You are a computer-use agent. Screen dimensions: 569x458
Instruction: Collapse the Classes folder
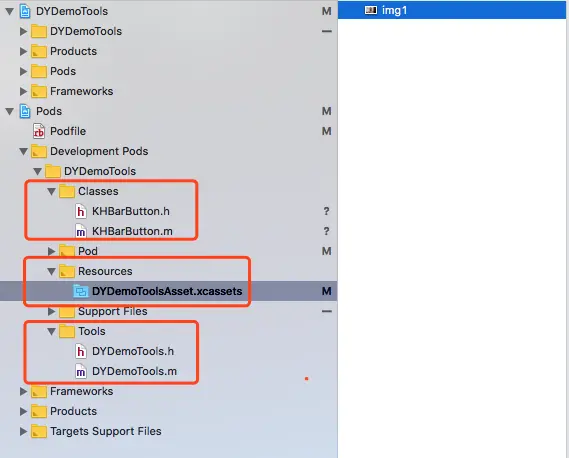(x=52, y=191)
